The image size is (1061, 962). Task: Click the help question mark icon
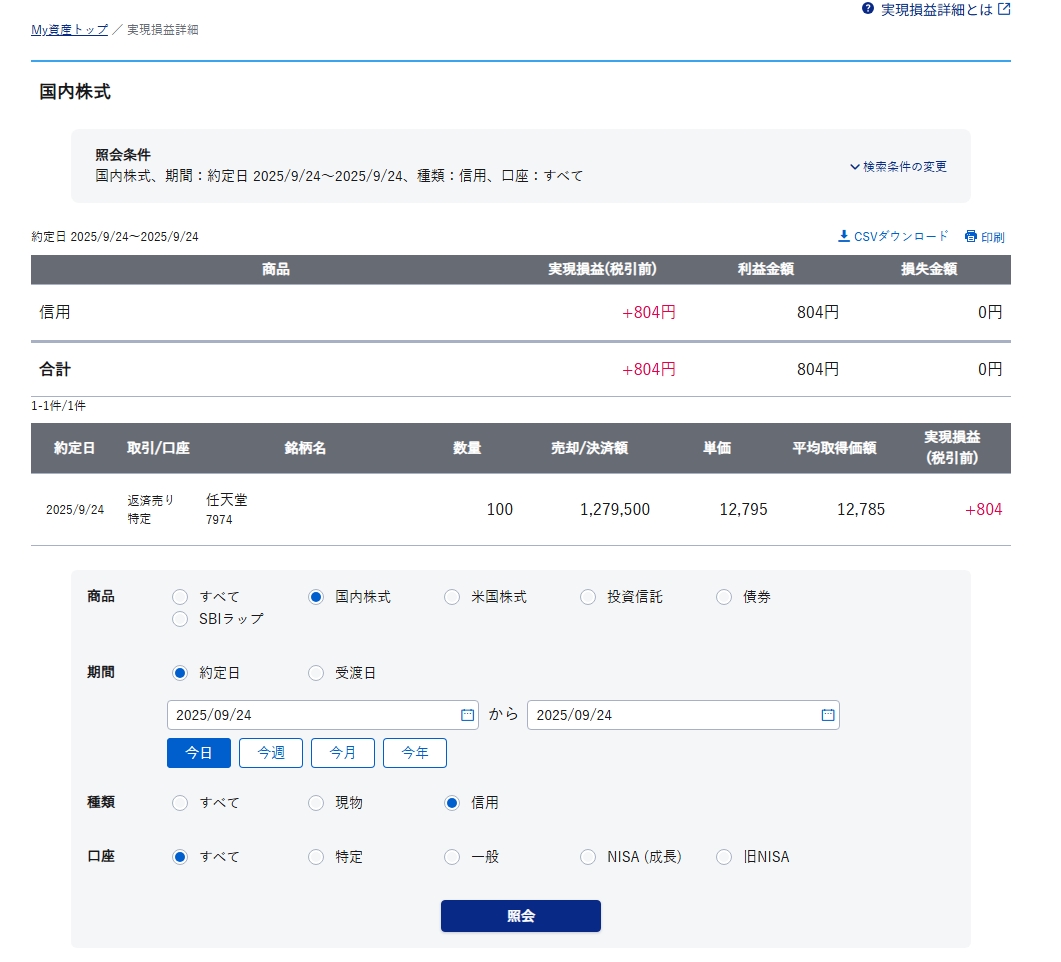(x=868, y=9)
